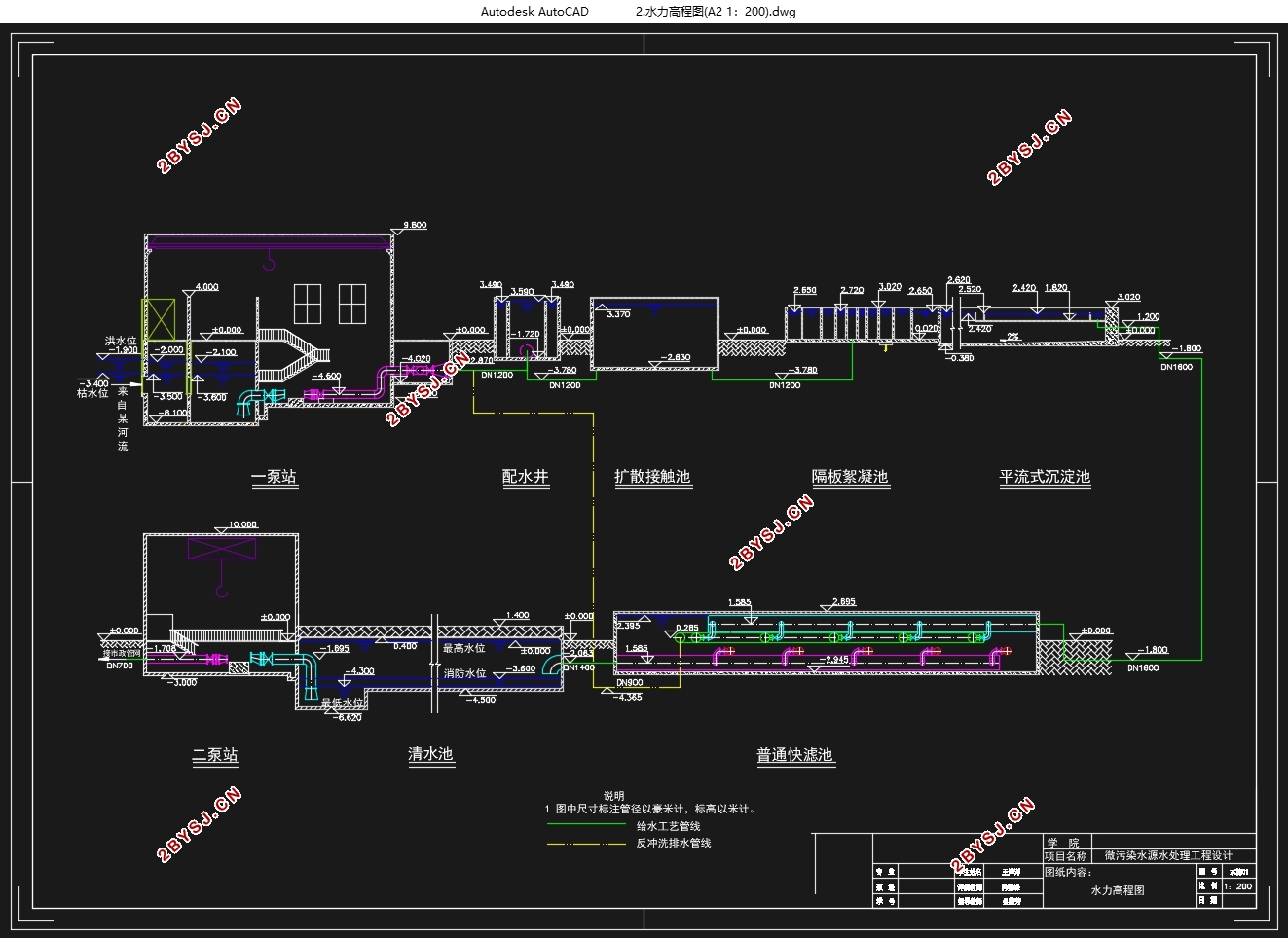
Task: Select the '普通快滤池' label
Action: [x=795, y=755]
